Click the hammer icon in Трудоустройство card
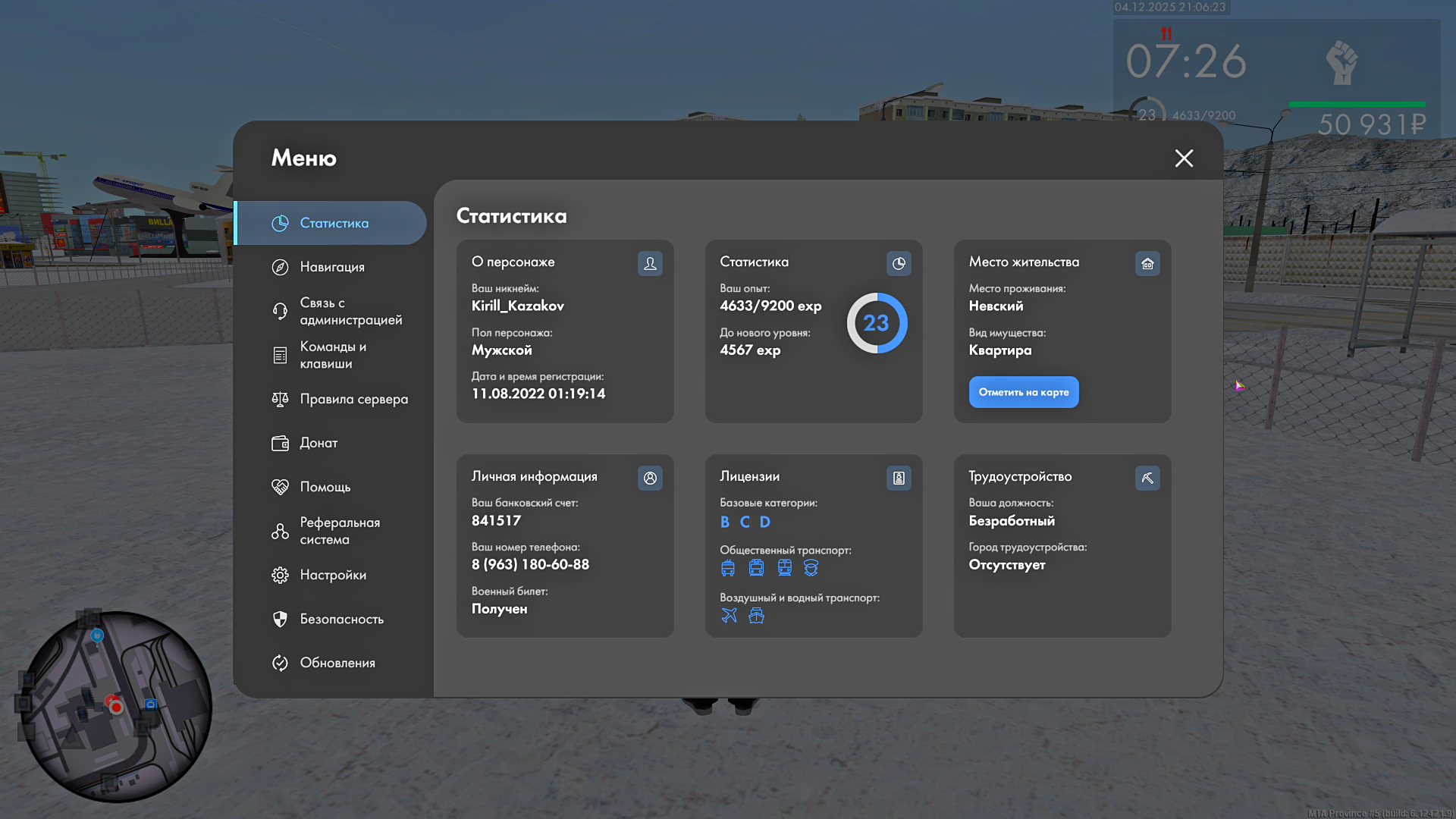 (1147, 478)
